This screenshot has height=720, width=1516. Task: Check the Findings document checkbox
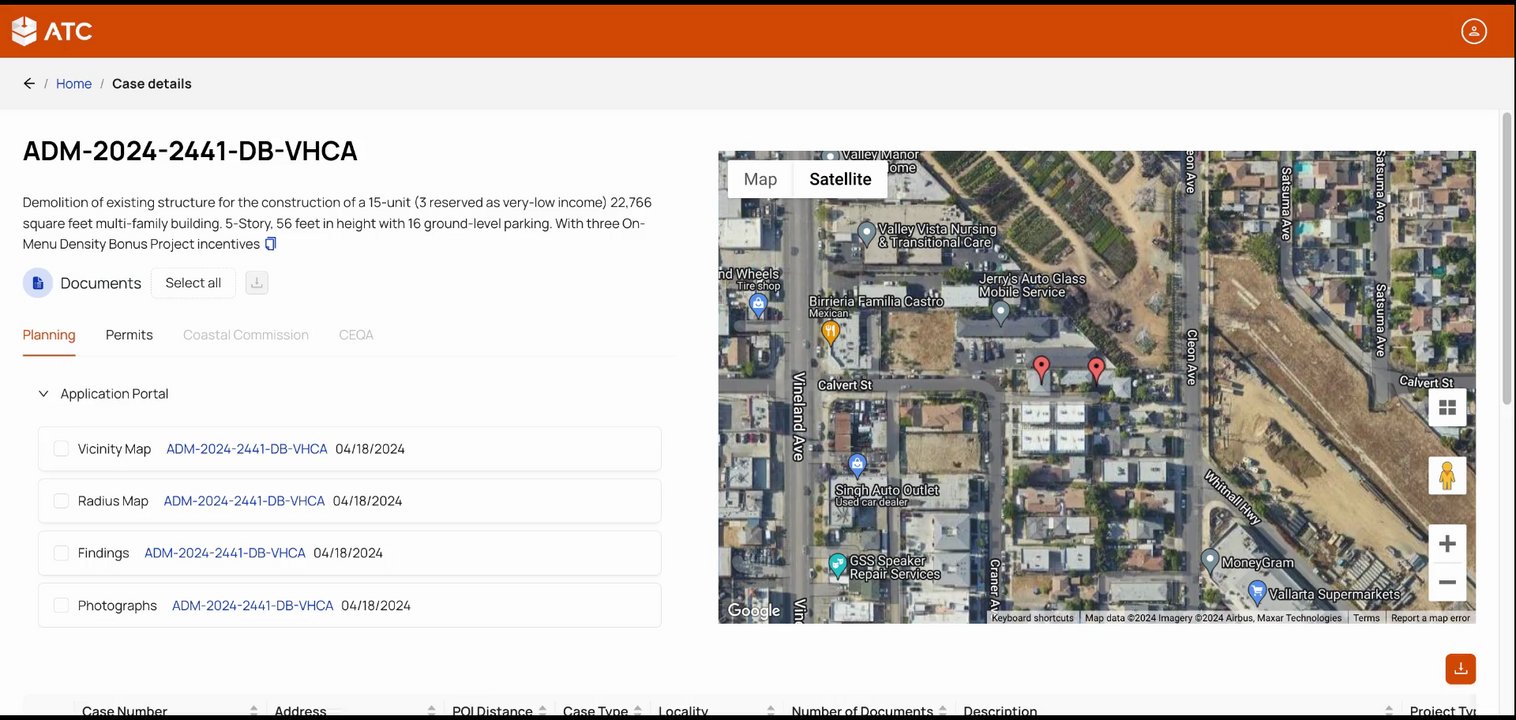(x=61, y=553)
